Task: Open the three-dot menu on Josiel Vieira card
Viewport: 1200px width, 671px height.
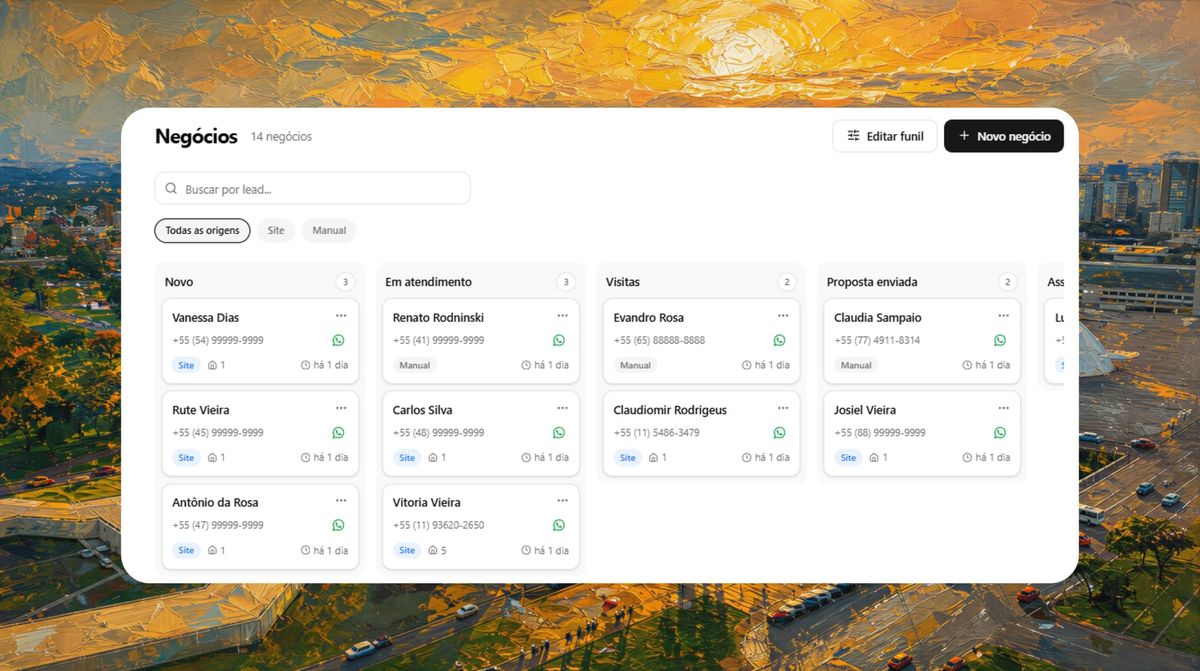Action: click(x=1003, y=408)
